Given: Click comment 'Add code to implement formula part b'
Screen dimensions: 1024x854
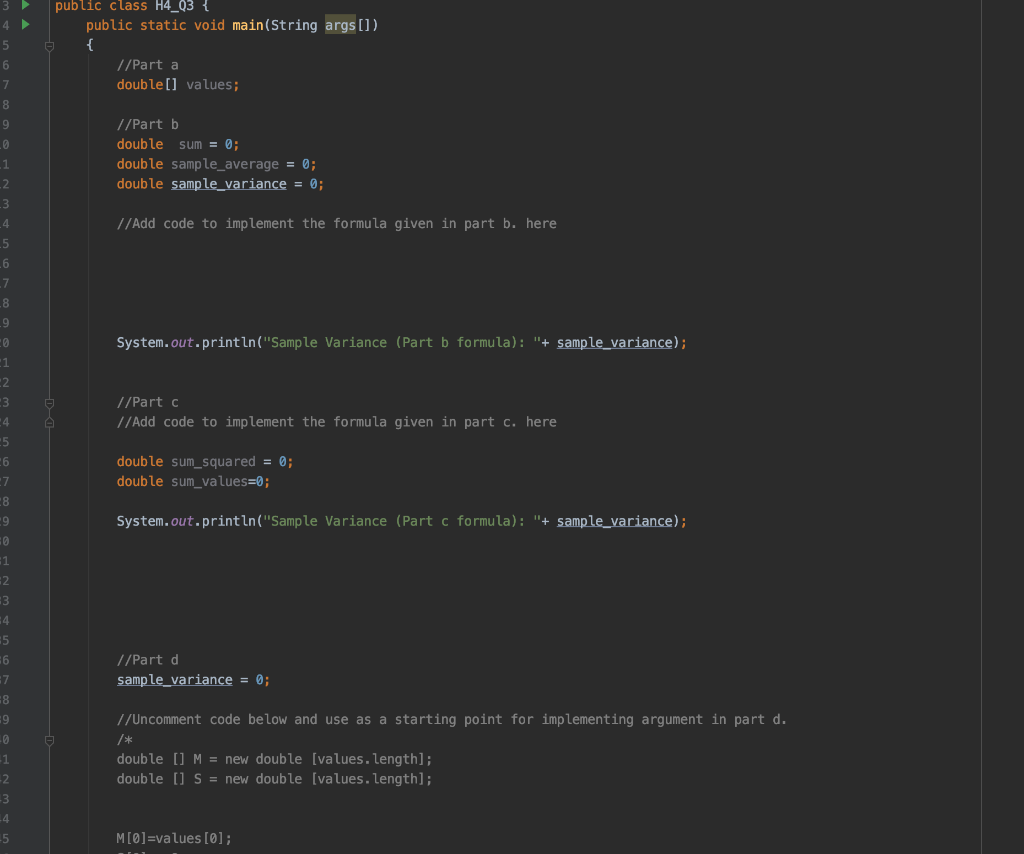Looking at the screenshot, I should [x=337, y=223].
